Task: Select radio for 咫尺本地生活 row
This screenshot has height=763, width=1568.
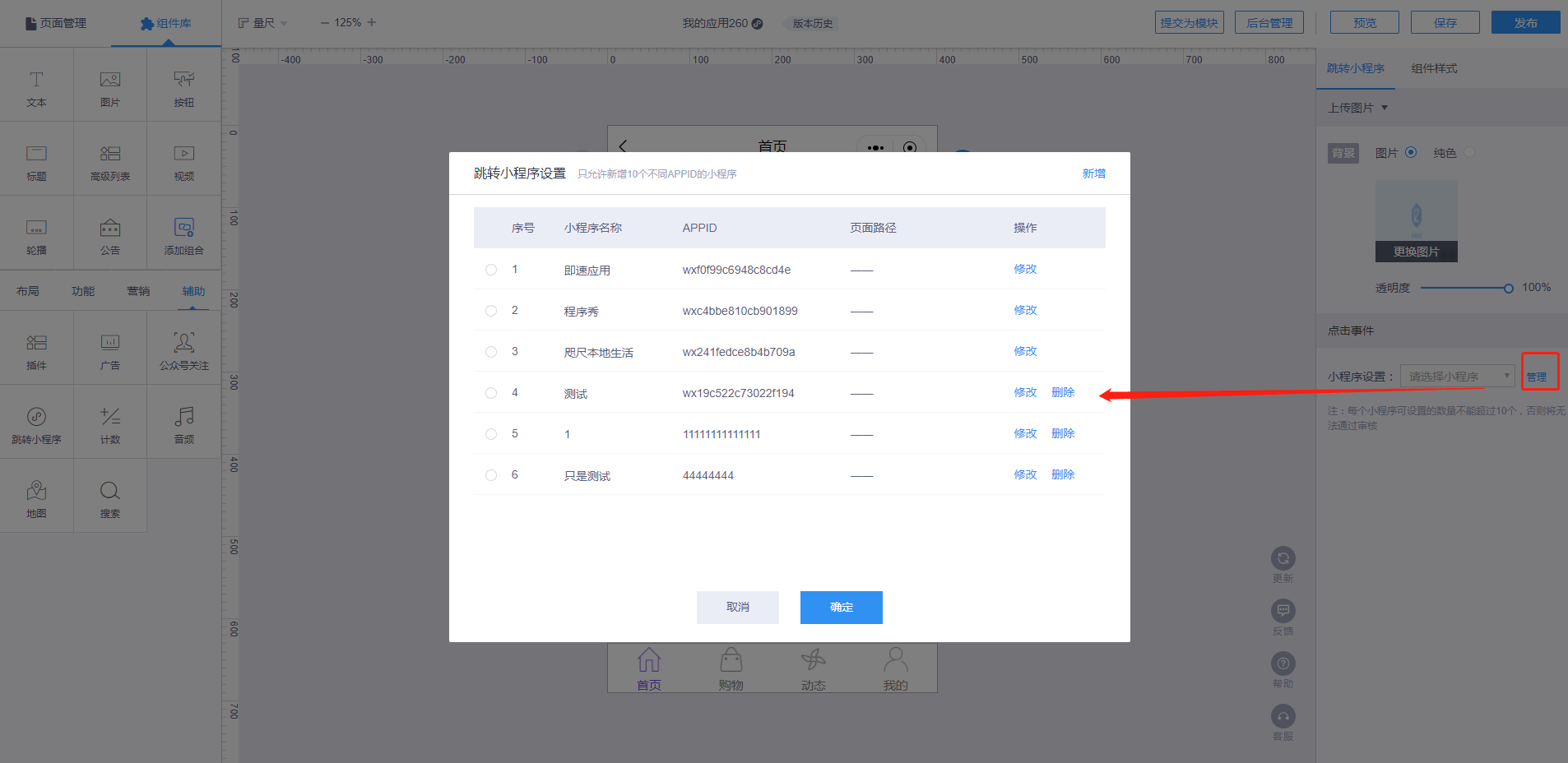Action: coord(491,352)
